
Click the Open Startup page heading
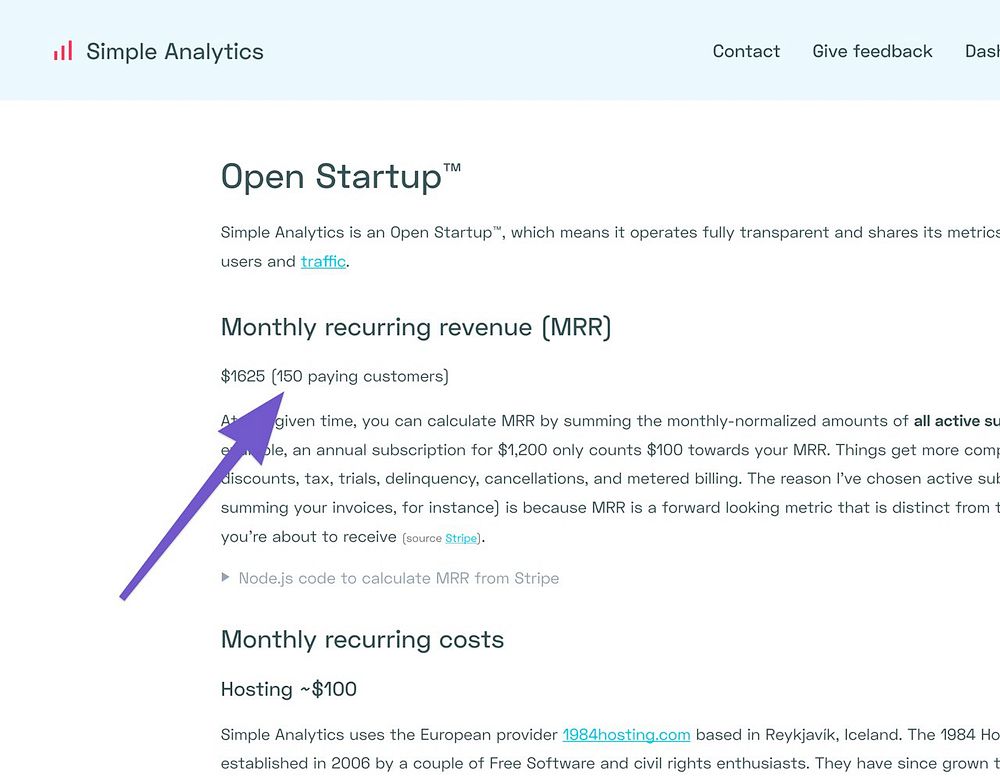point(330,177)
